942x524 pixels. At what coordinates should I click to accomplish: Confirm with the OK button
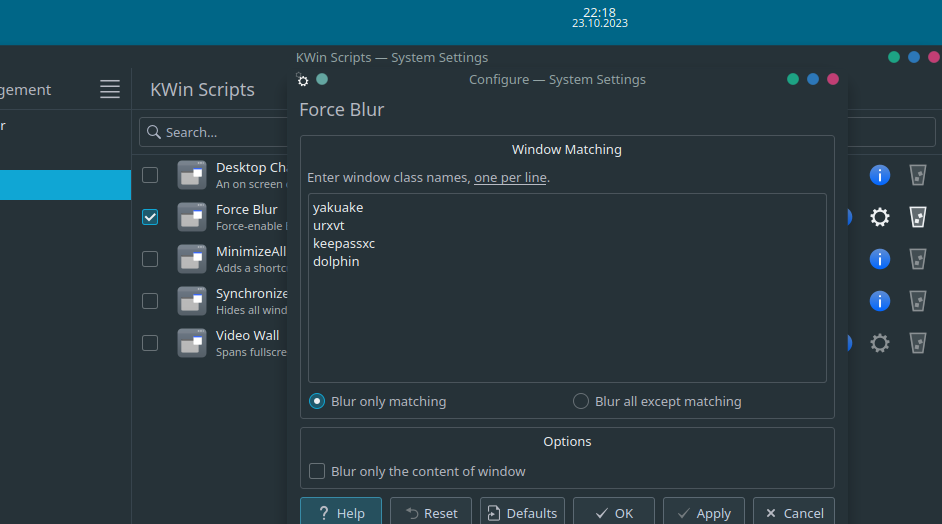[613, 513]
